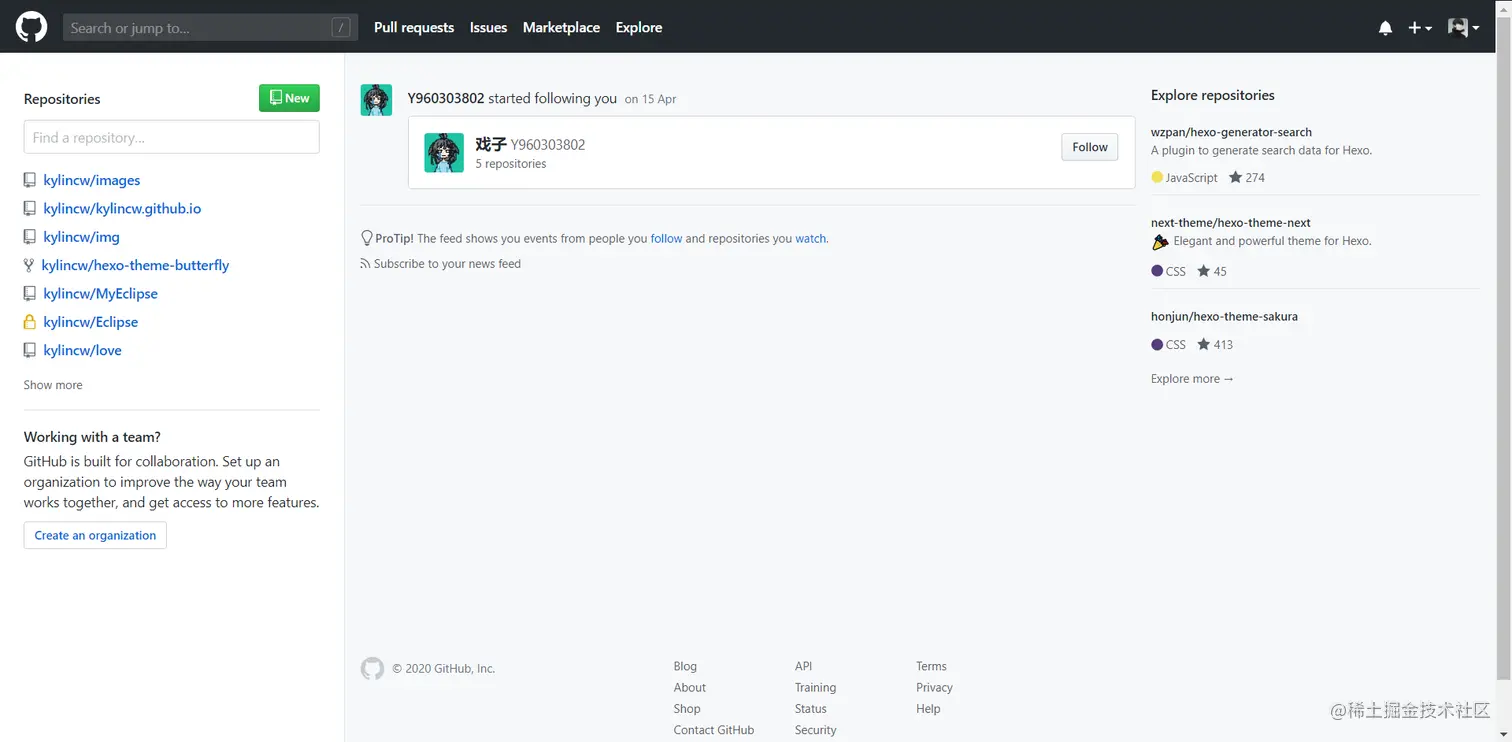Open the Privacy footer link
The width and height of the screenshot is (1512, 742).
tap(934, 688)
